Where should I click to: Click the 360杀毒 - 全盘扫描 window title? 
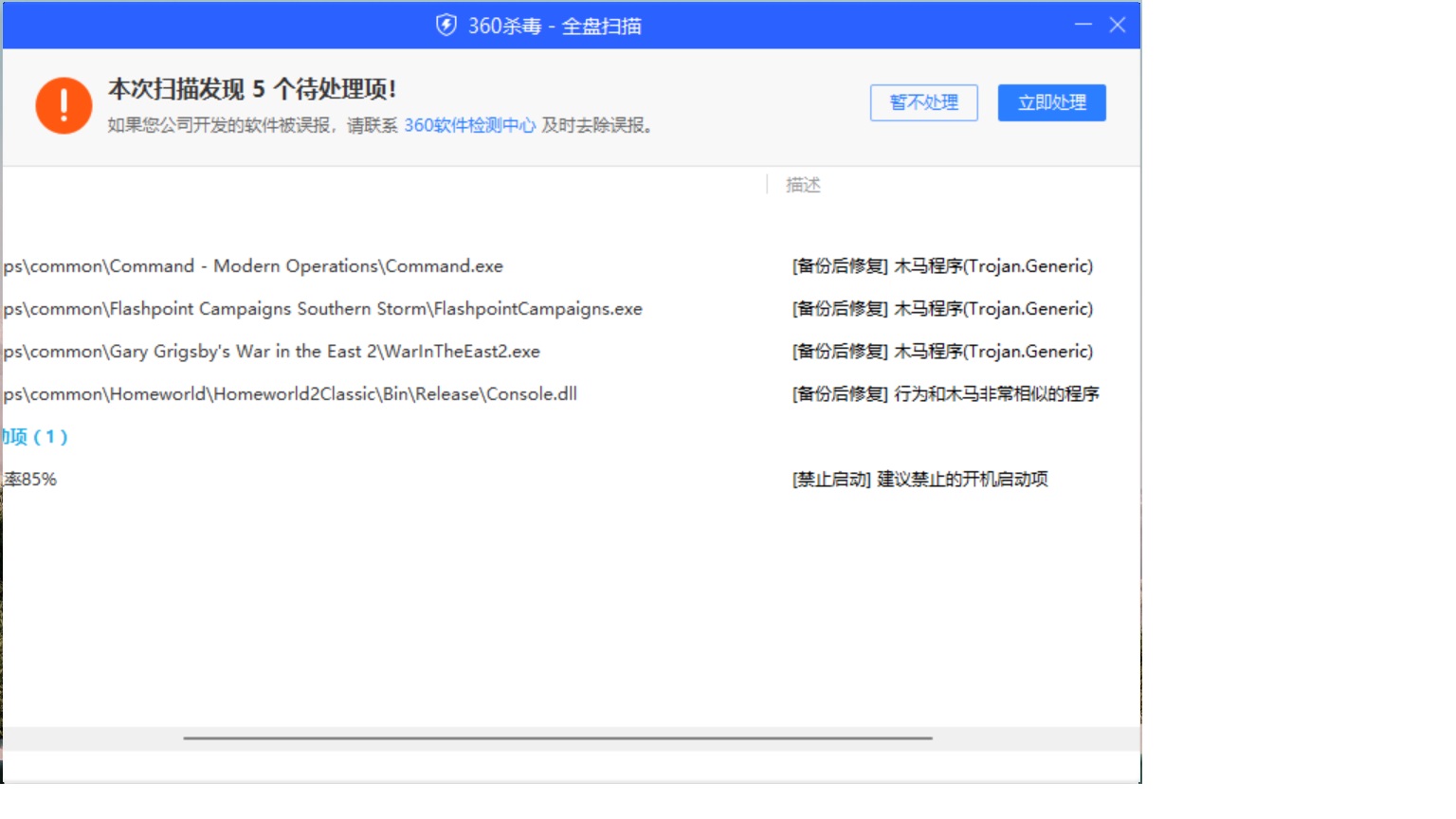pos(555,26)
